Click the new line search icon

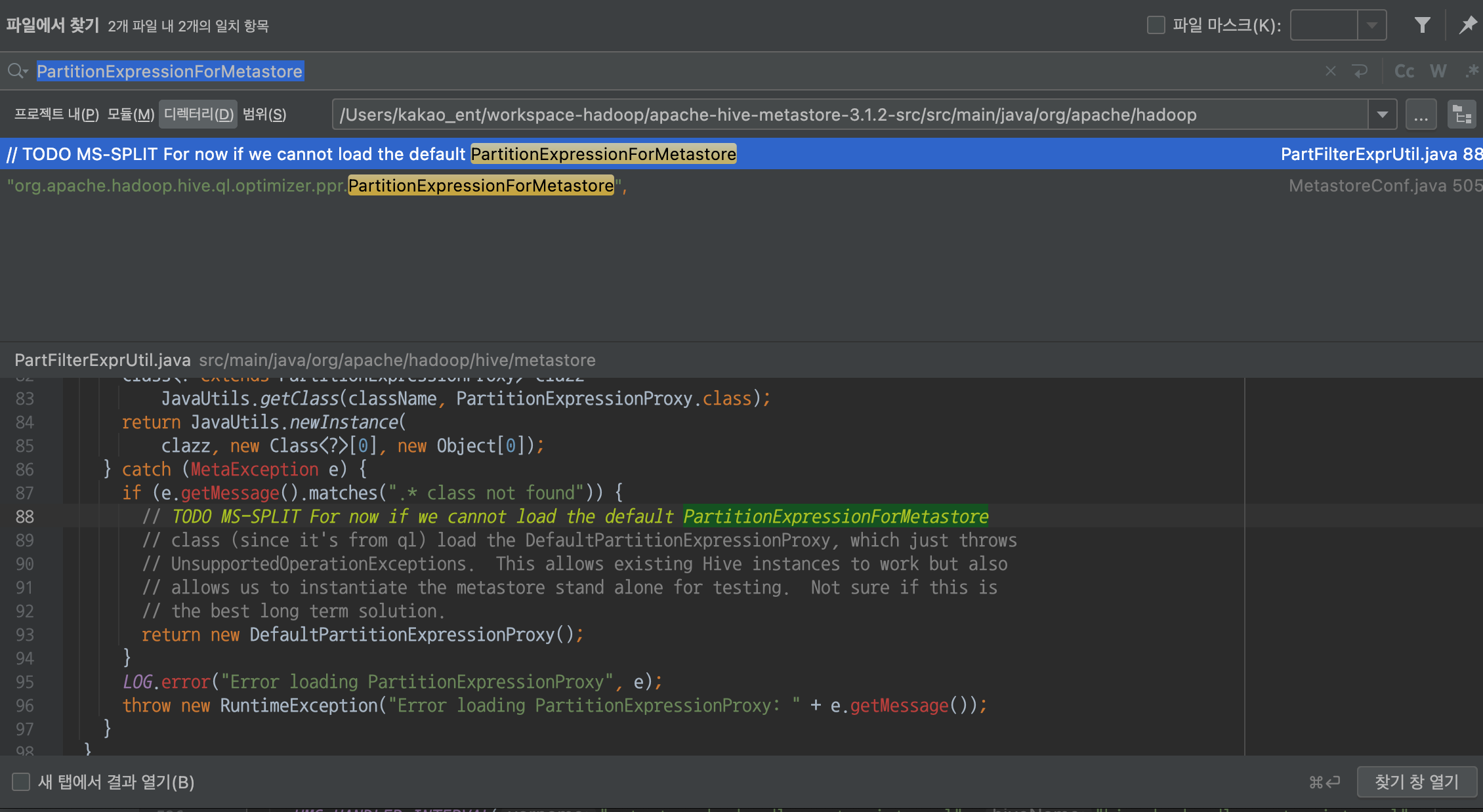click(x=1360, y=71)
